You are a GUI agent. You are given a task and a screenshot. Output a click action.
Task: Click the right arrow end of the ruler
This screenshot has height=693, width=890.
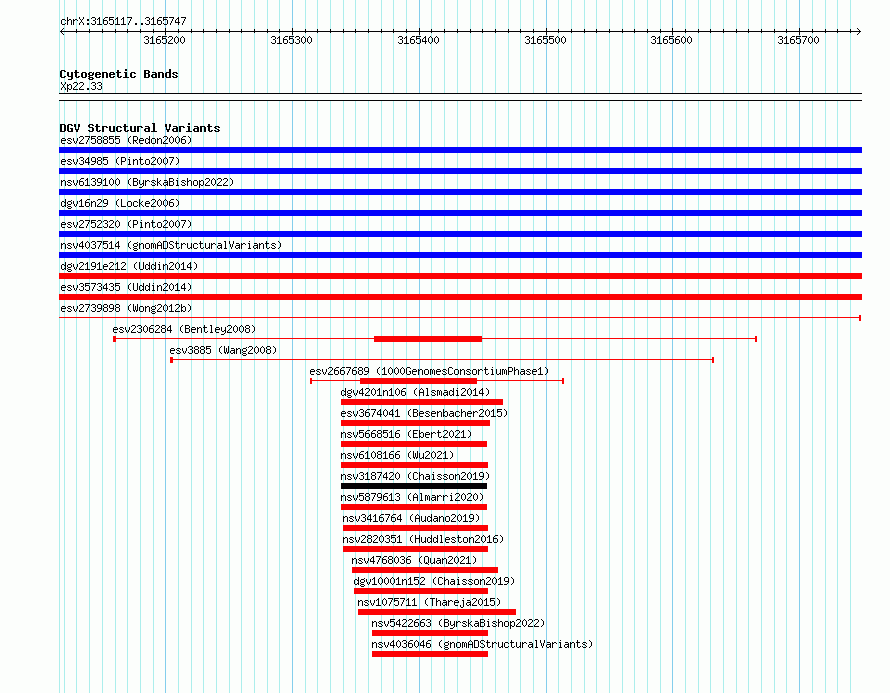click(x=859, y=31)
